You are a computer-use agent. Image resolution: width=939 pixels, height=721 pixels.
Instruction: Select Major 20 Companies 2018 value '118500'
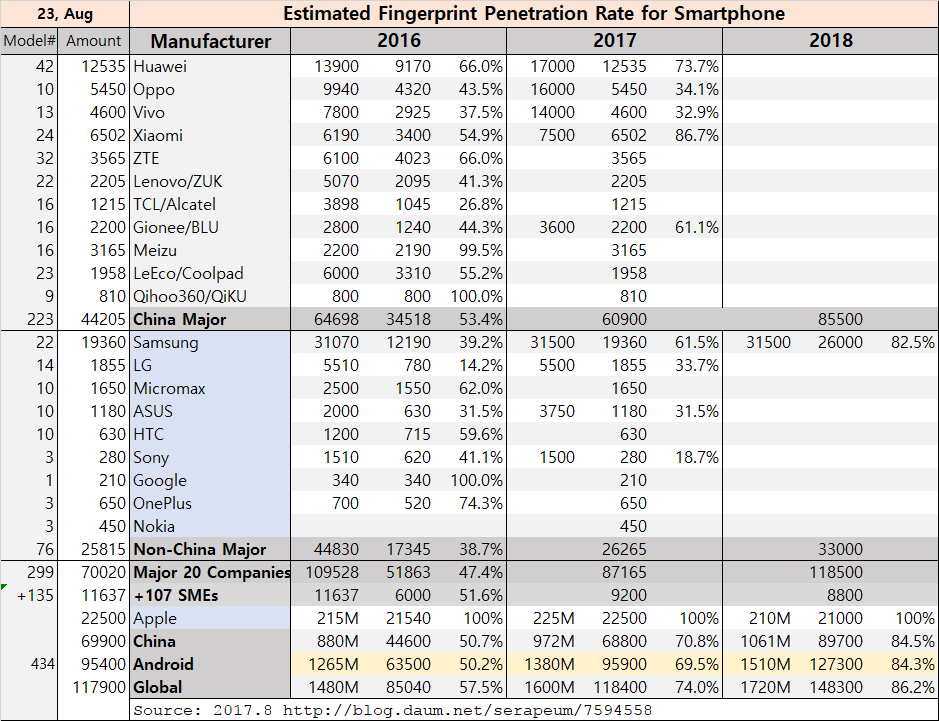pyautogui.click(x=836, y=572)
